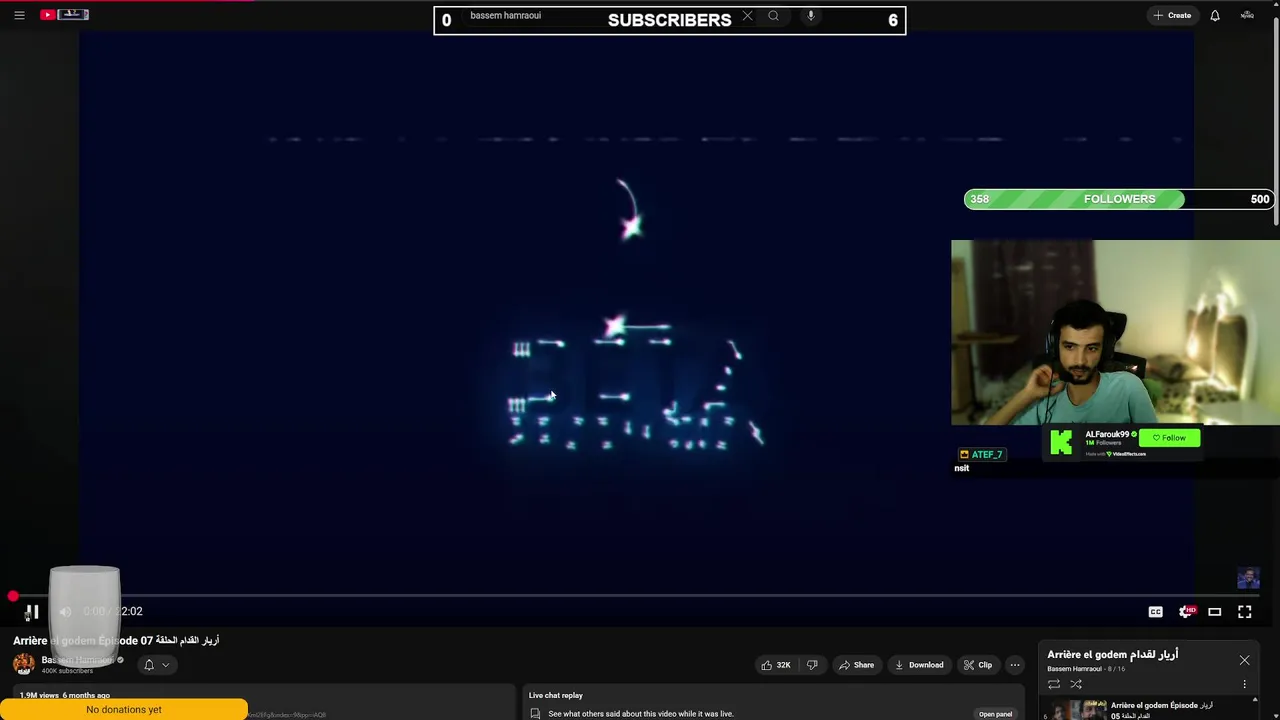Viewport: 1280px width, 720px height.
Task: Open the account avatar menu
Action: 1247,15
